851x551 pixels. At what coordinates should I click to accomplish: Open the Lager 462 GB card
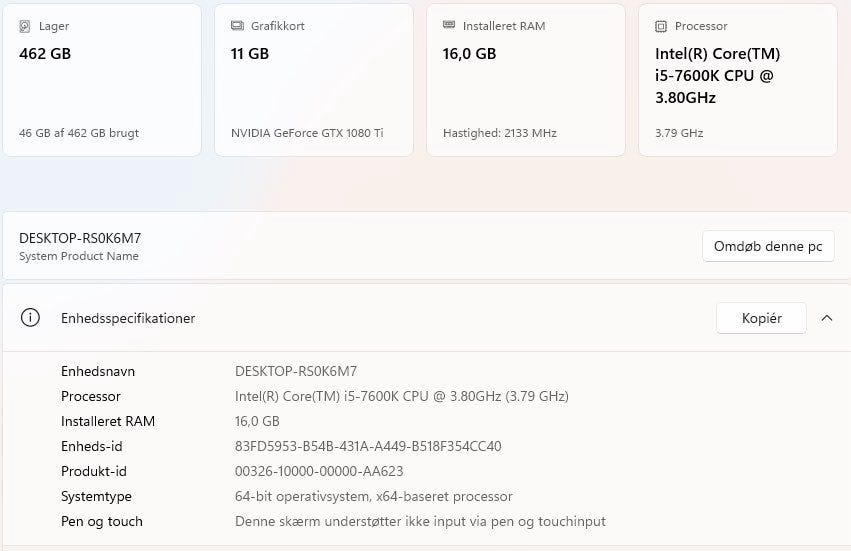coord(102,80)
